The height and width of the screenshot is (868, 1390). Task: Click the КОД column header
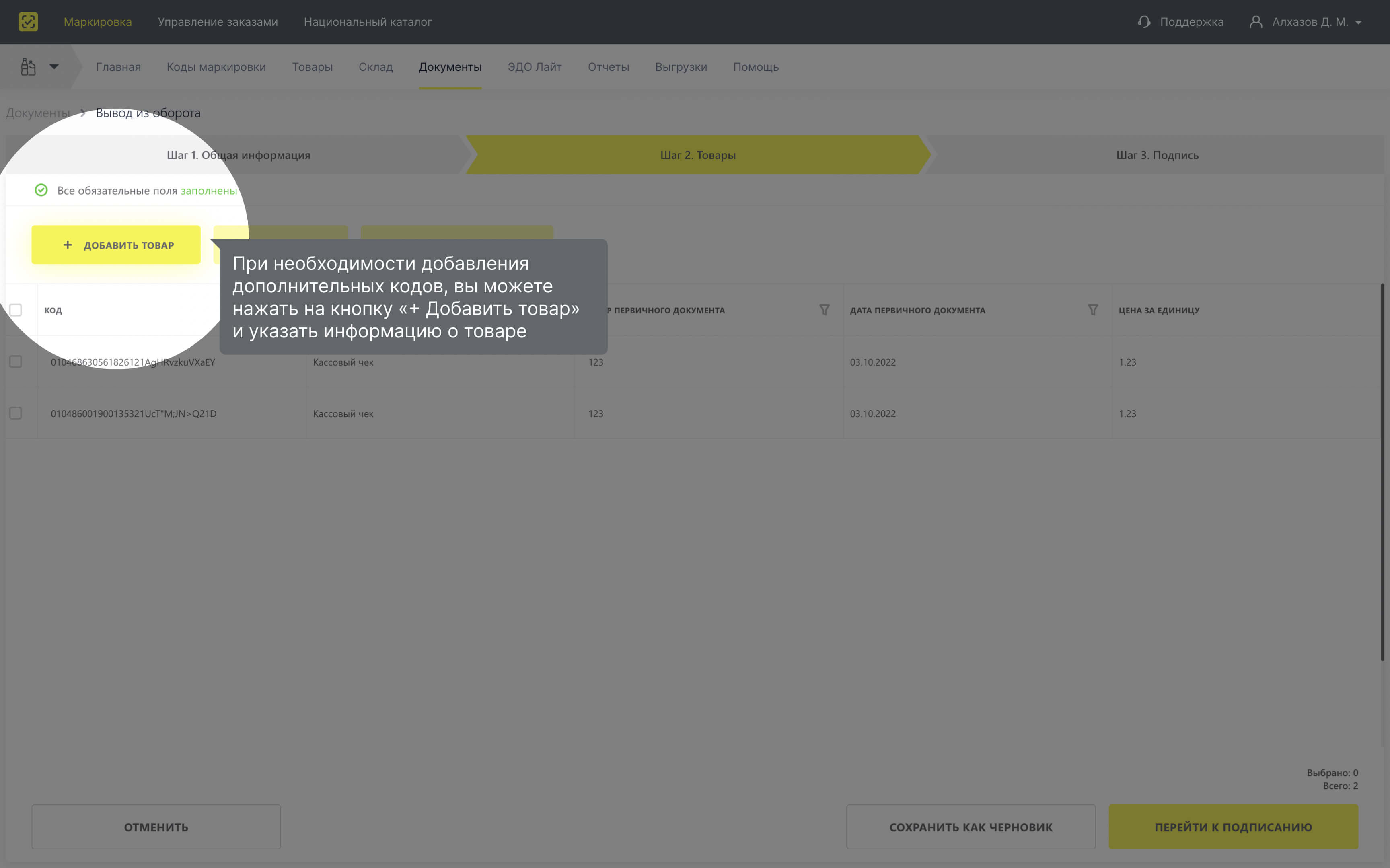[53, 310]
